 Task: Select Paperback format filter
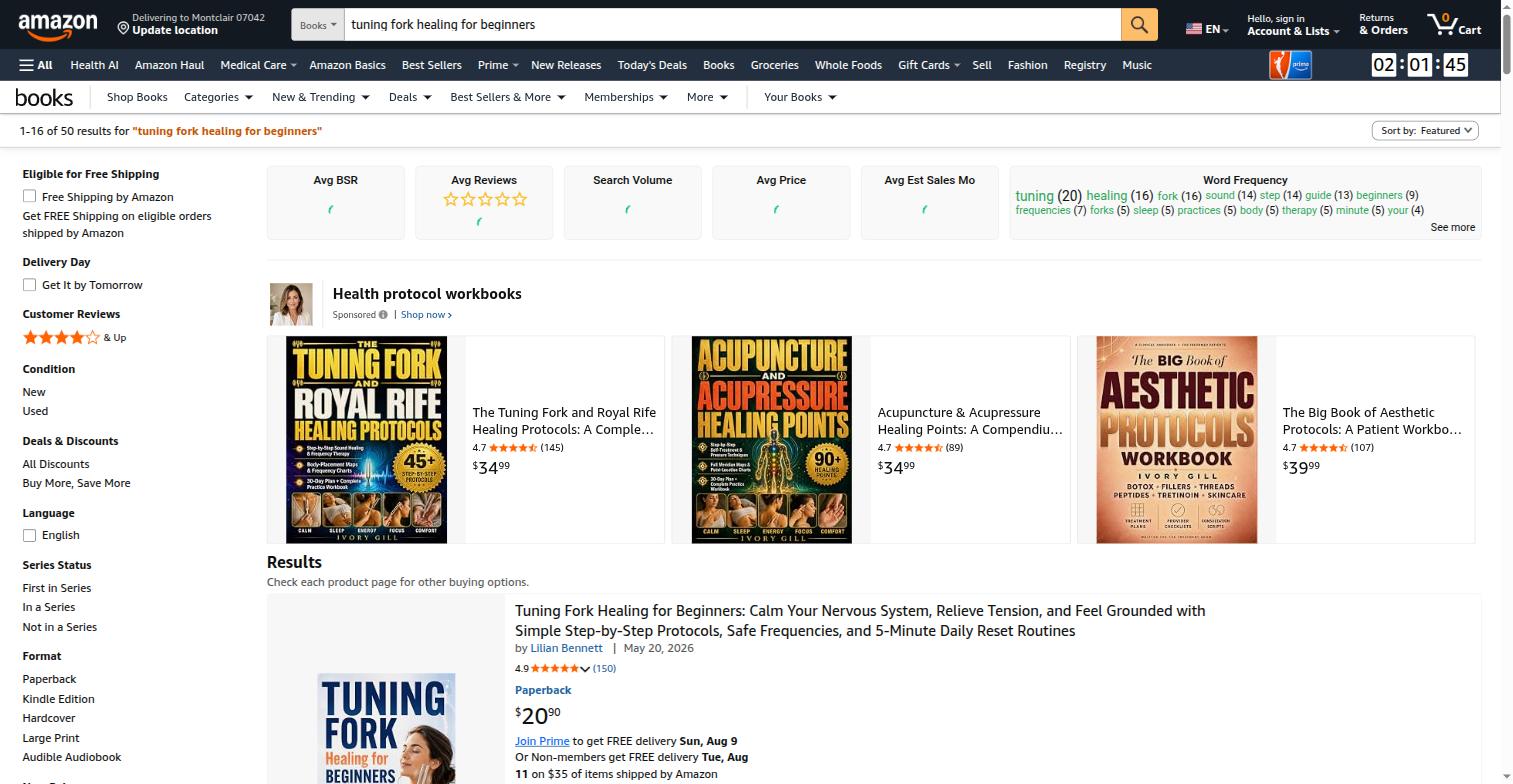(49, 679)
